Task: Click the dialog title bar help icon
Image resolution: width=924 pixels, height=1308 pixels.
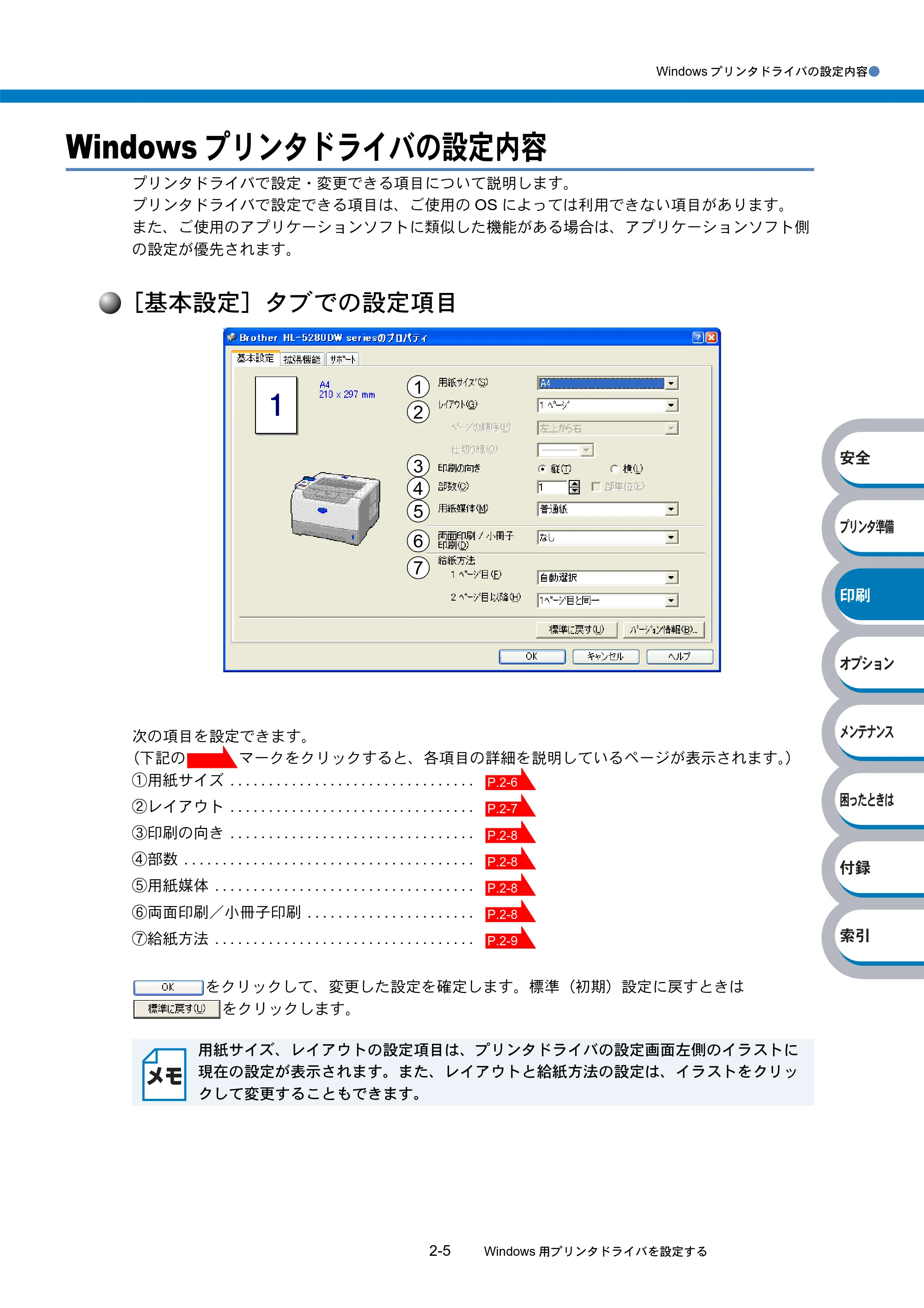Action: [x=698, y=337]
